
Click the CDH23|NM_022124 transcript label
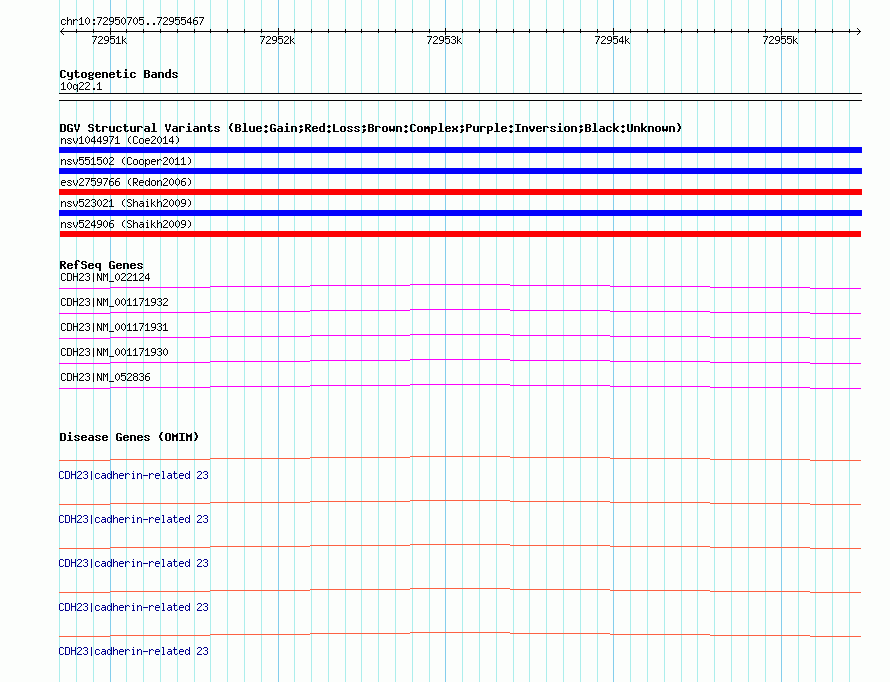(x=105, y=277)
